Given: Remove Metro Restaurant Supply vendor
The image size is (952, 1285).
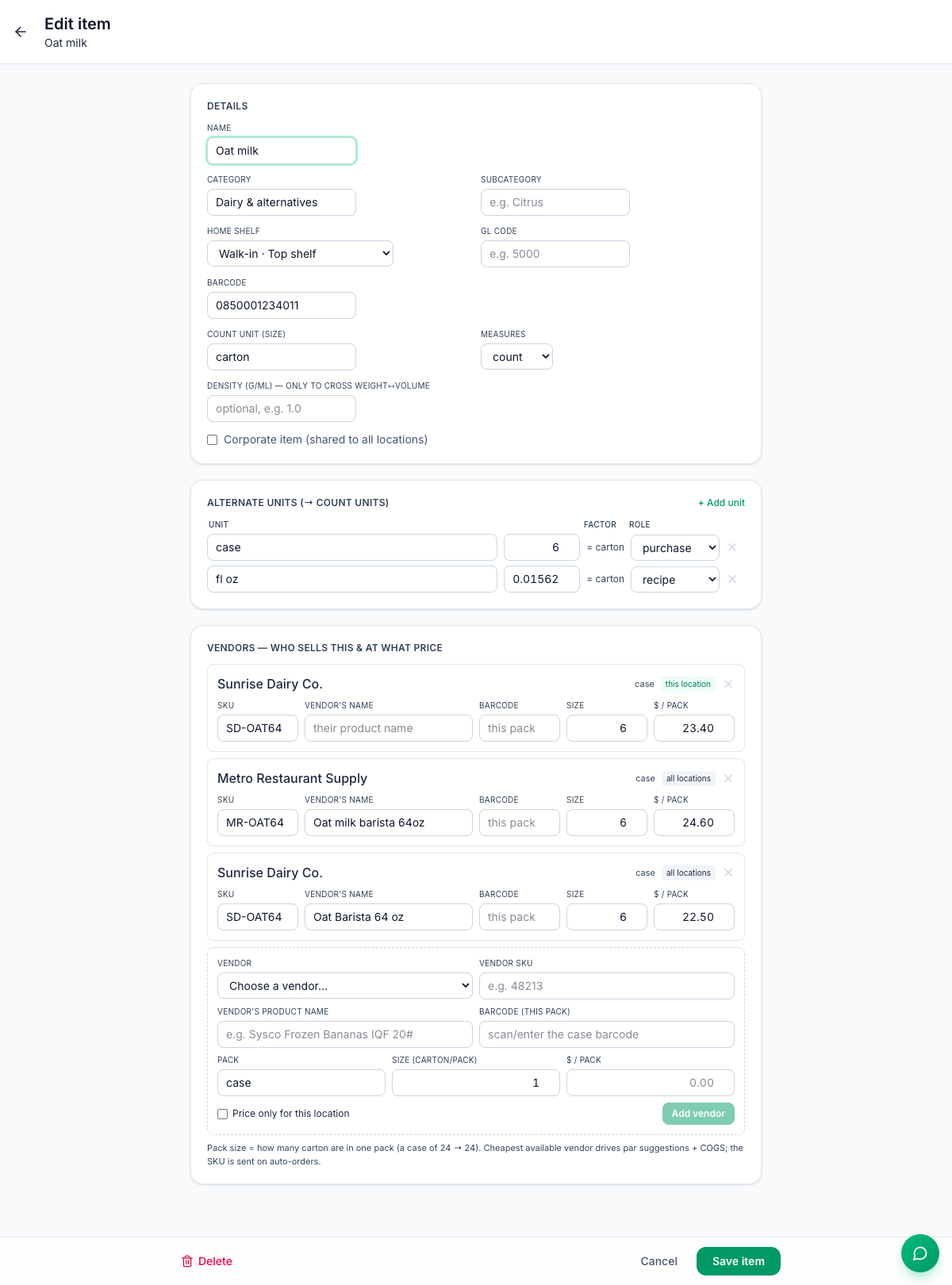Looking at the screenshot, I should click(x=728, y=778).
